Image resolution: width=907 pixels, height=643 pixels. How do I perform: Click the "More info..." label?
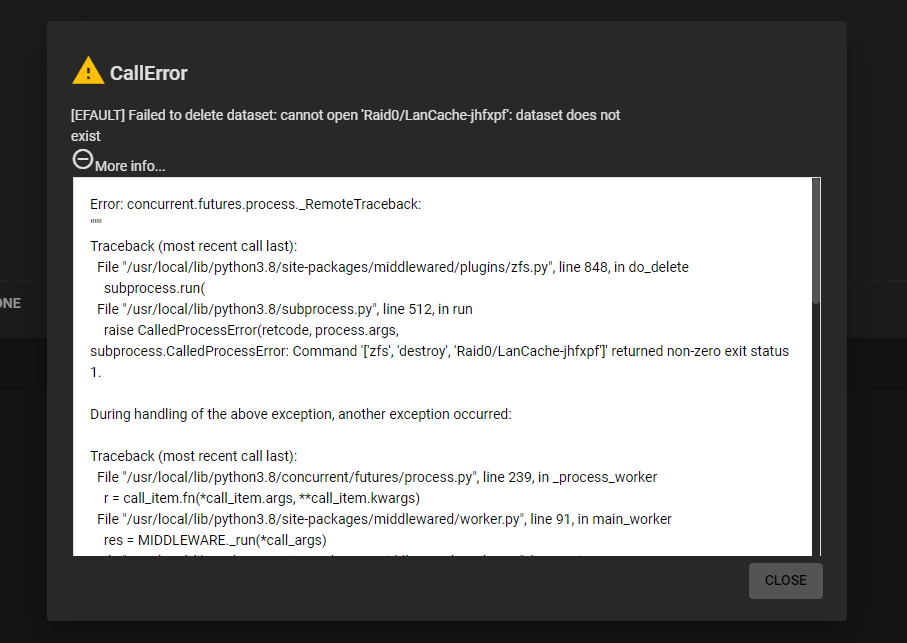click(130, 166)
